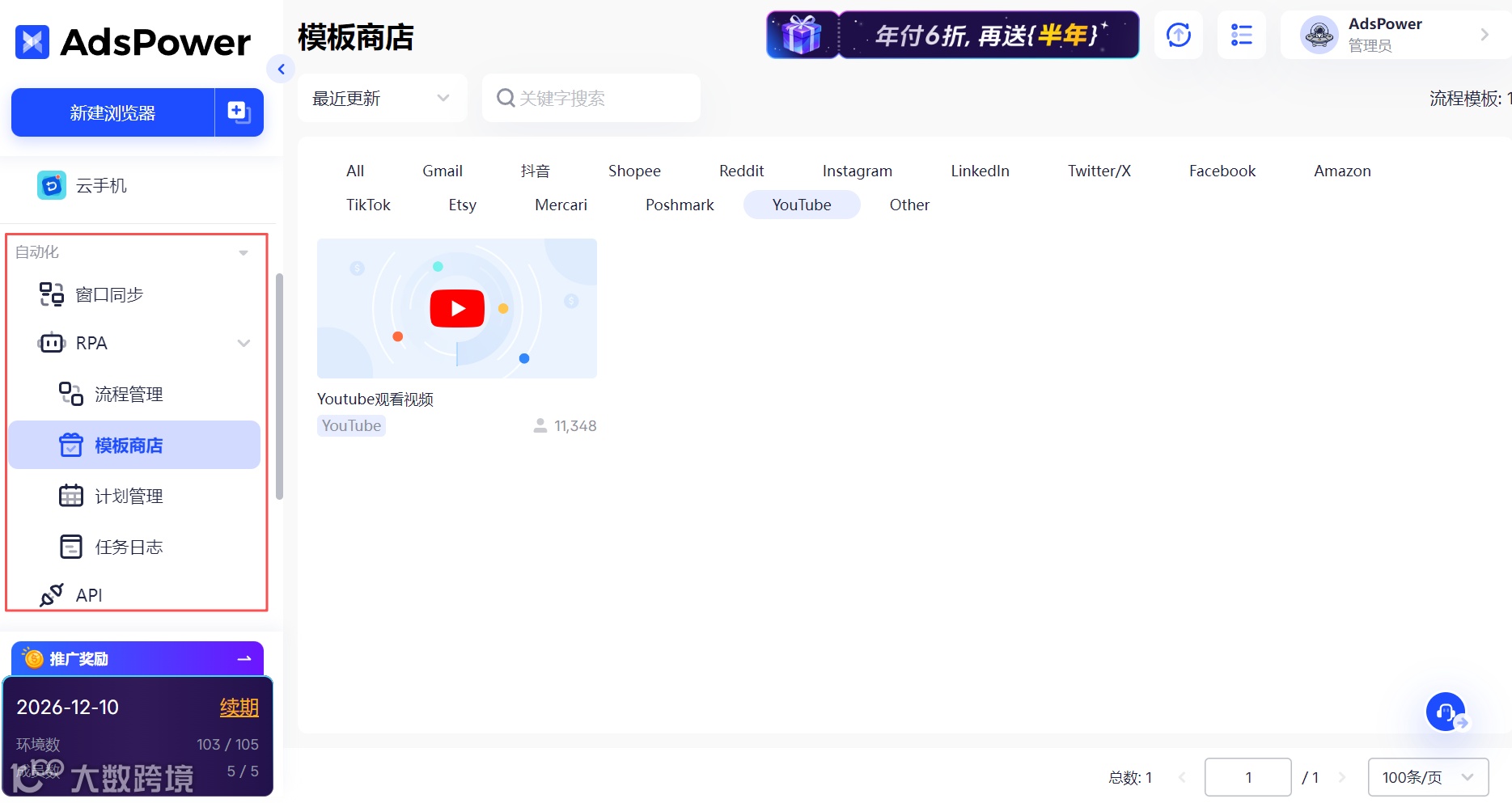The height and width of the screenshot is (803, 1512).
Task: Collapse the RPA submenu chevron
Action: click(x=244, y=343)
